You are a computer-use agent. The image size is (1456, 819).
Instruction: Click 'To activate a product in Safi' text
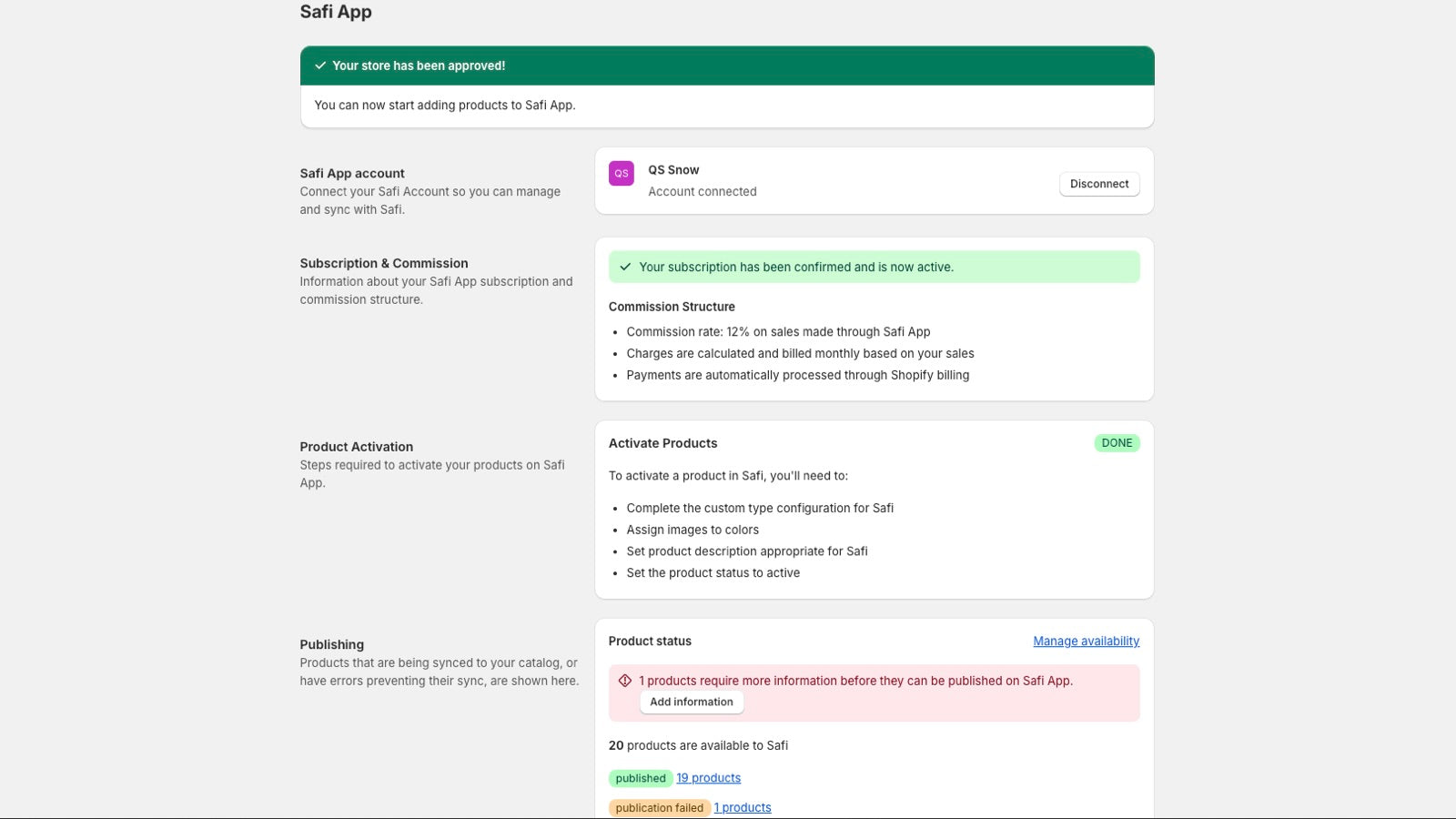728,476
